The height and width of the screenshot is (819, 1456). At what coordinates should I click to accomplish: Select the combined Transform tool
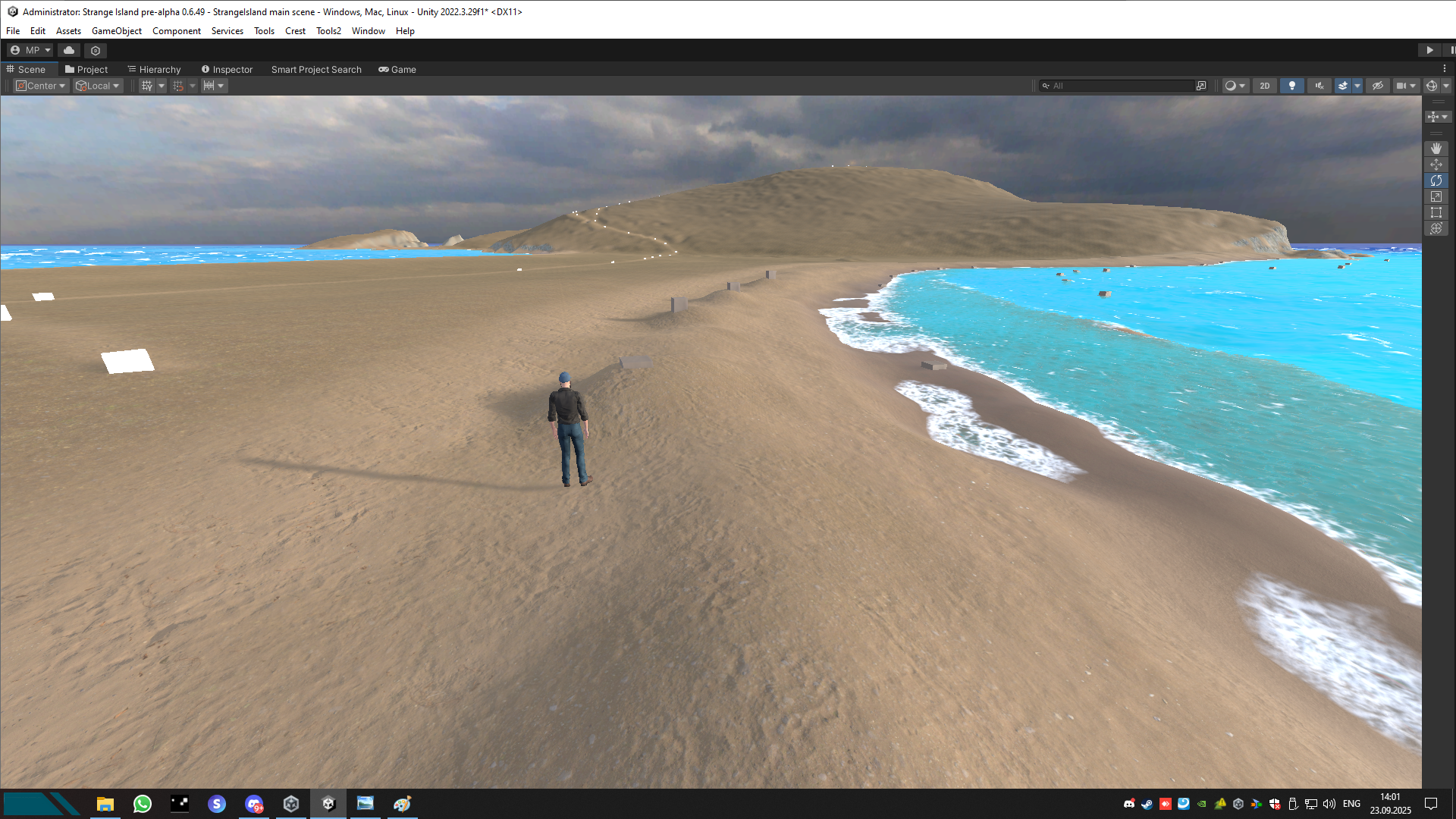click(x=1436, y=228)
